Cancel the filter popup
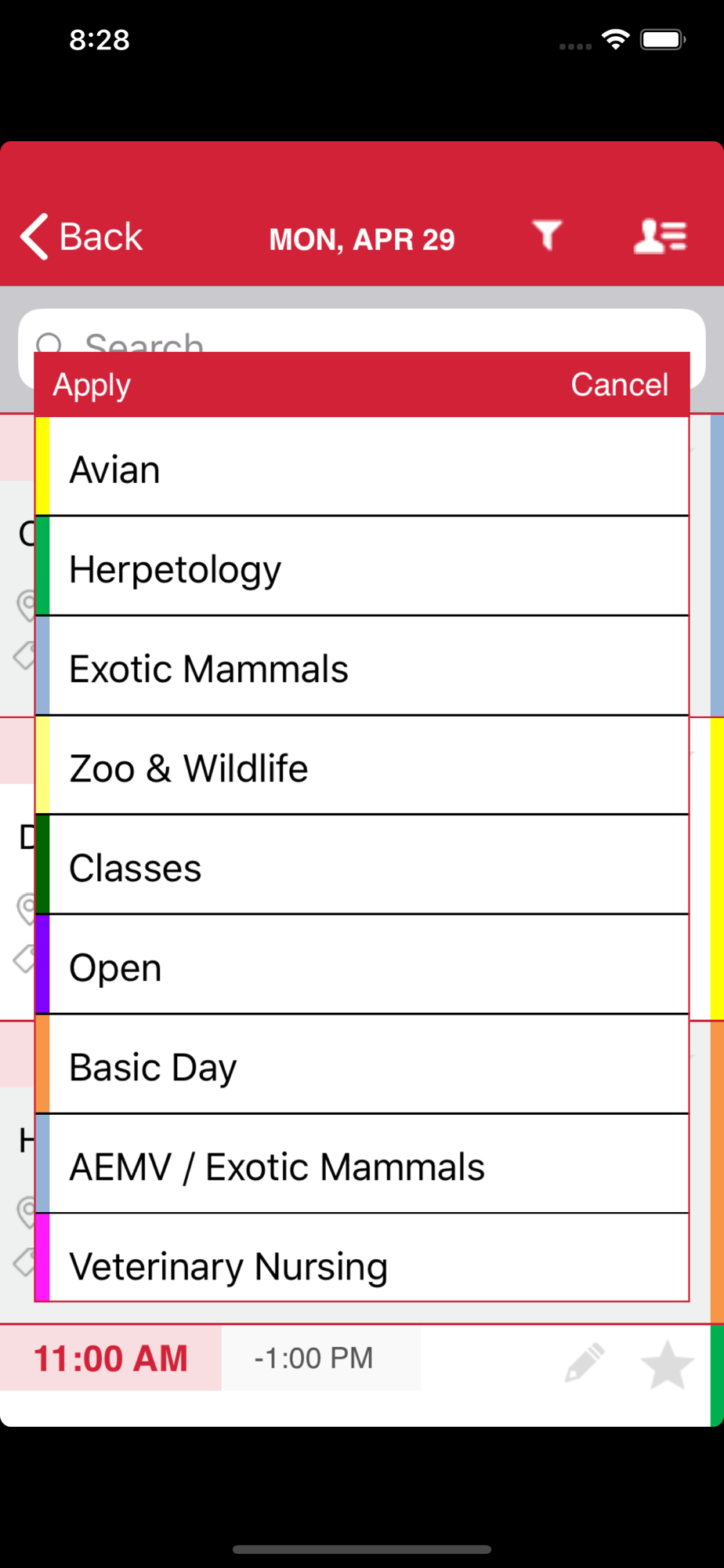 [619, 384]
